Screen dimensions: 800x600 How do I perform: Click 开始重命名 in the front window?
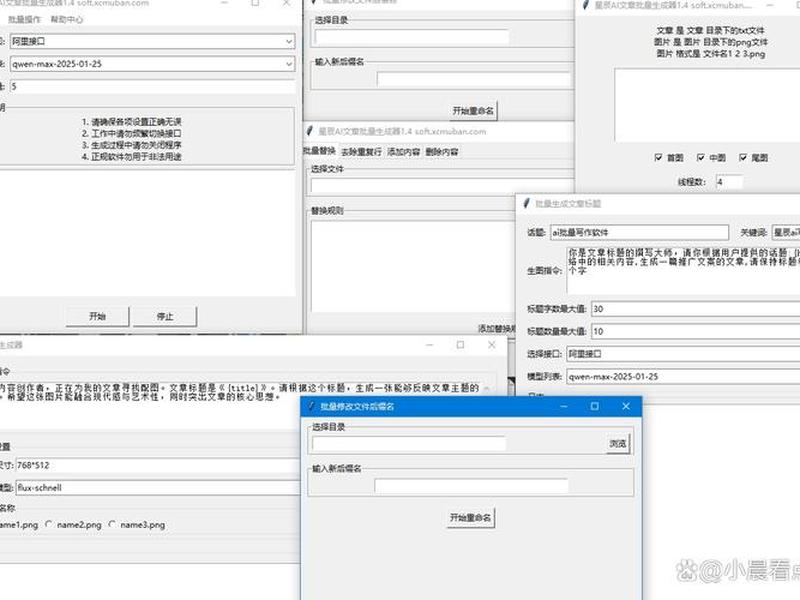pos(470,517)
